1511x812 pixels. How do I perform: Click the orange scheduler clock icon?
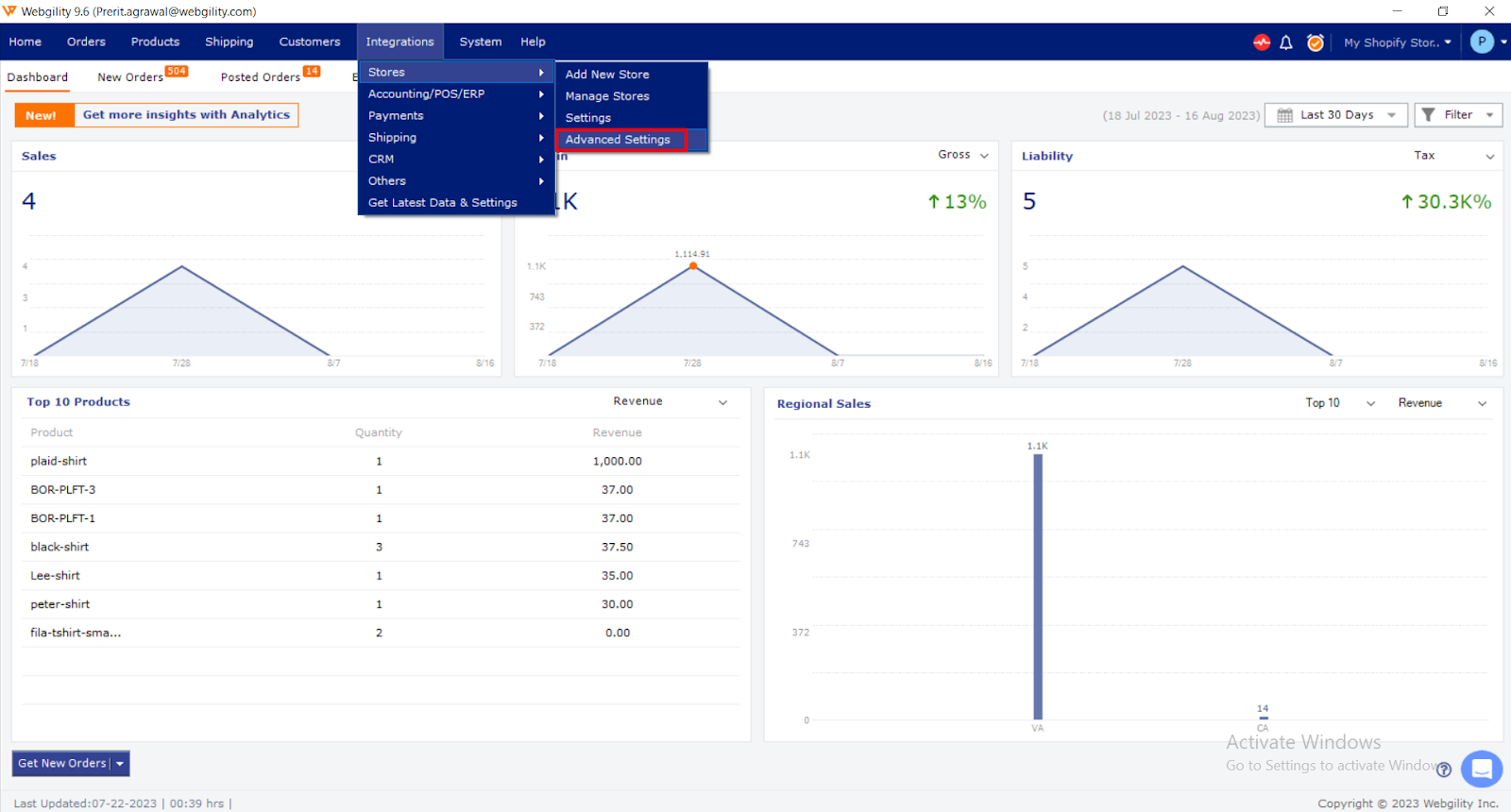pyautogui.click(x=1315, y=42)
